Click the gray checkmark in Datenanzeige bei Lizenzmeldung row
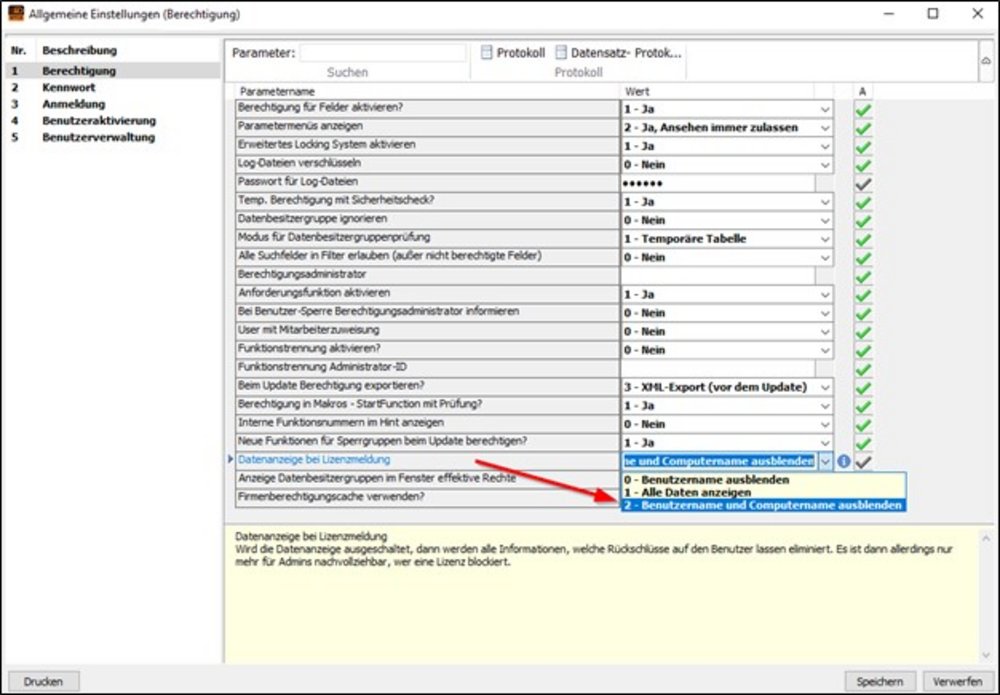The width and height of the screenshot is (1000, 695). pyautogui.click(x=863, y=461)
